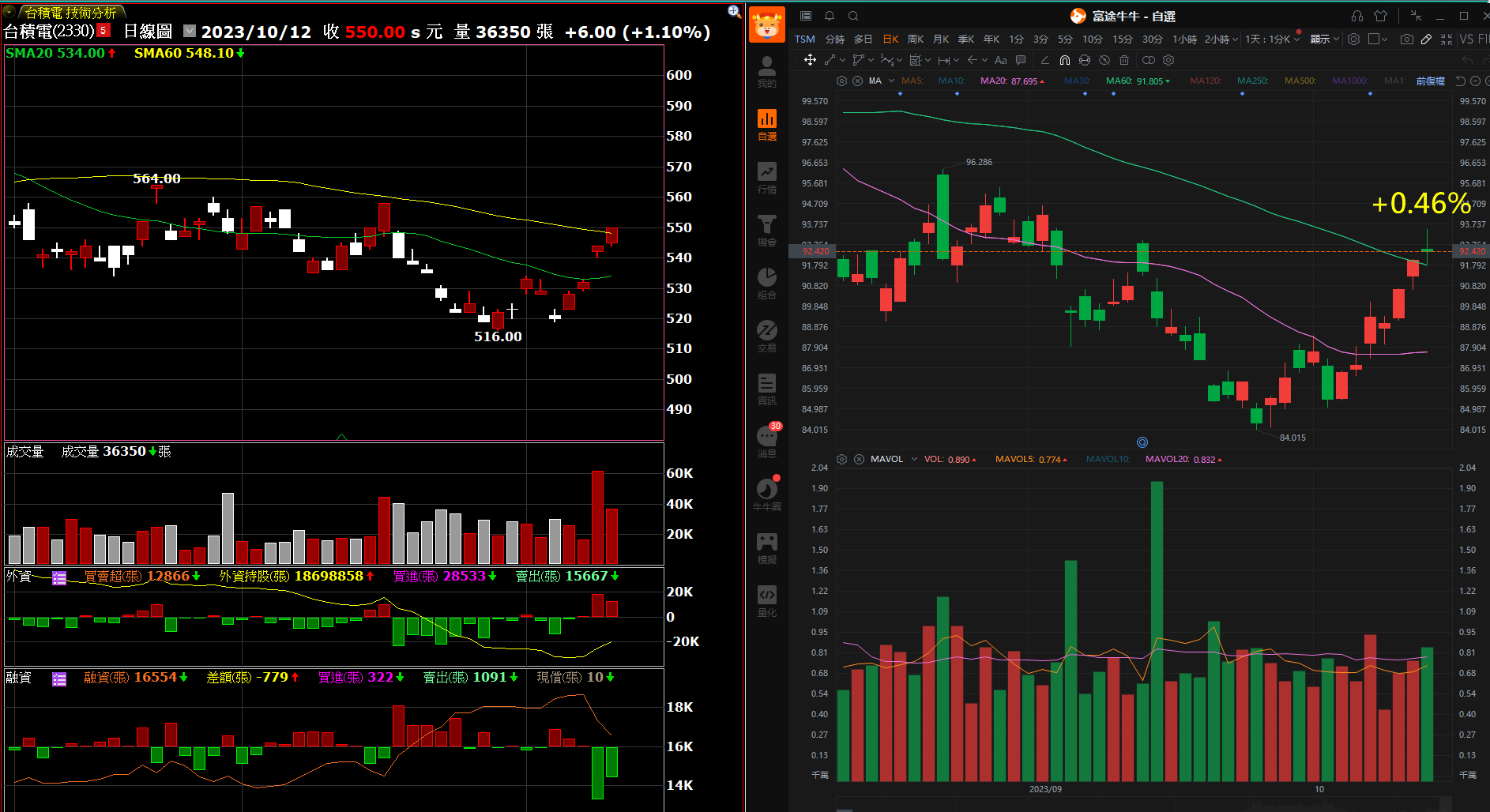This screenshot has height=812, width=1490.
Task: Expand the MA indicator type dropdown
Action: point(891,81)
